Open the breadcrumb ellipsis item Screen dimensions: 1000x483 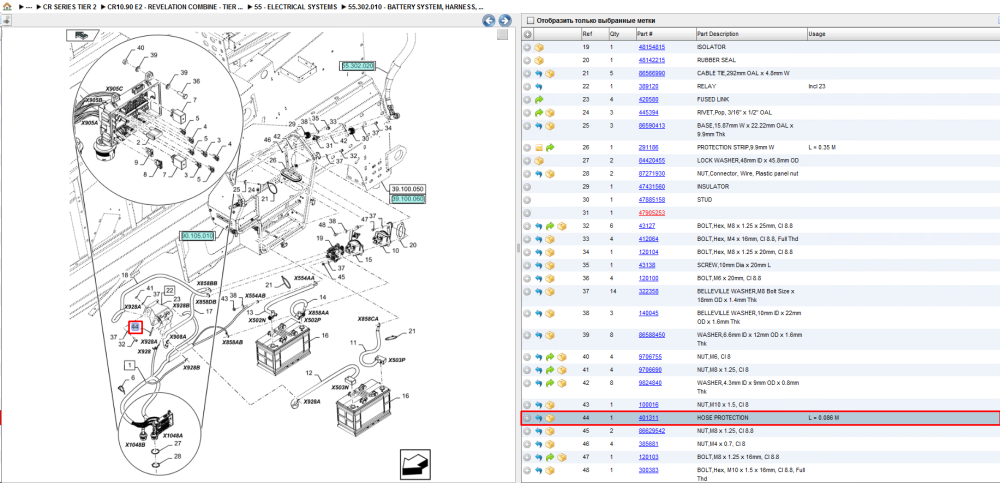click(27, 6)
